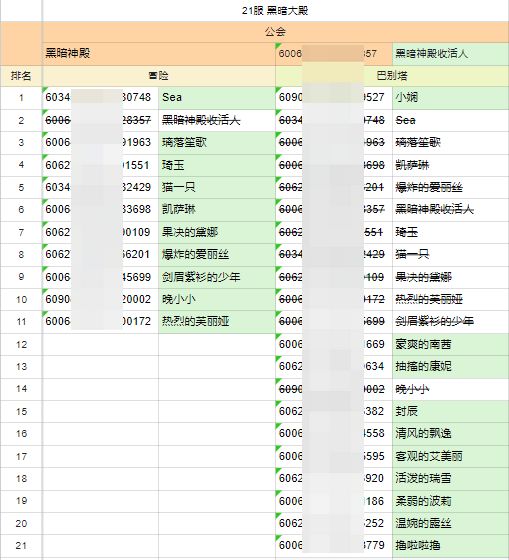Select the 黑暗神殿 guild name cell
Image resolution: width=509 pixels, height=560 pixels.
(159, 54)
